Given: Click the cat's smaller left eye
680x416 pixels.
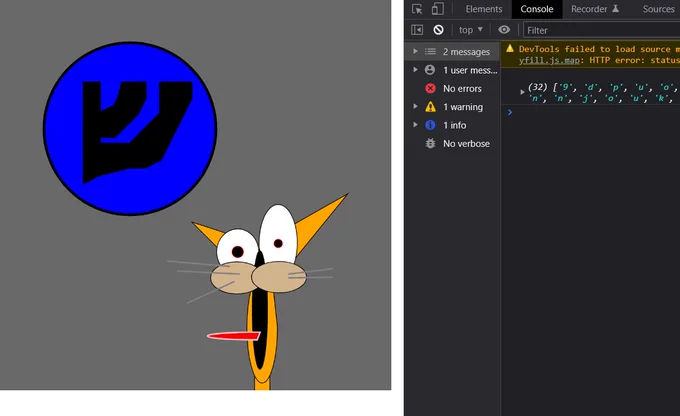Looking at the screenshot, I should (237, 247).
